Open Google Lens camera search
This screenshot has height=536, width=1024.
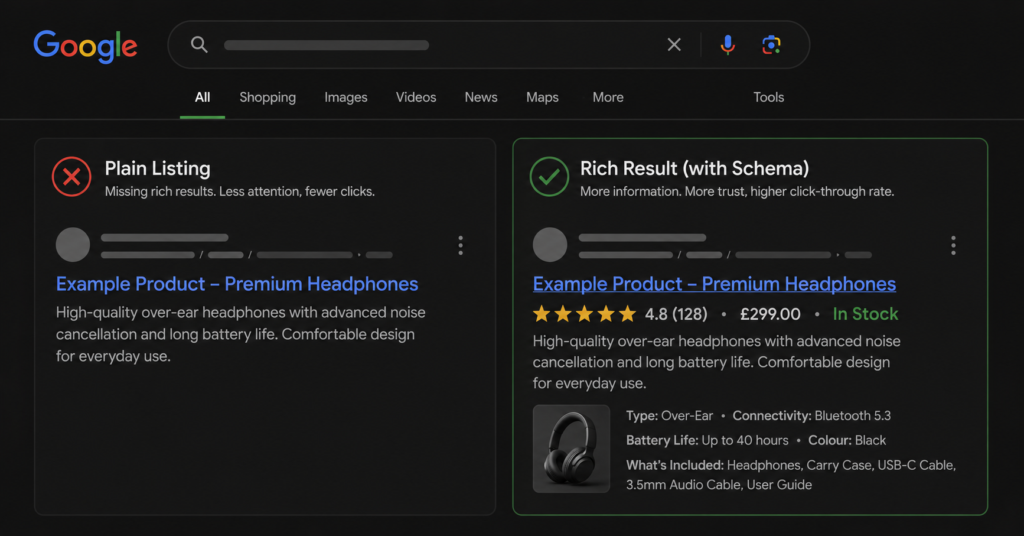point(771,44)
